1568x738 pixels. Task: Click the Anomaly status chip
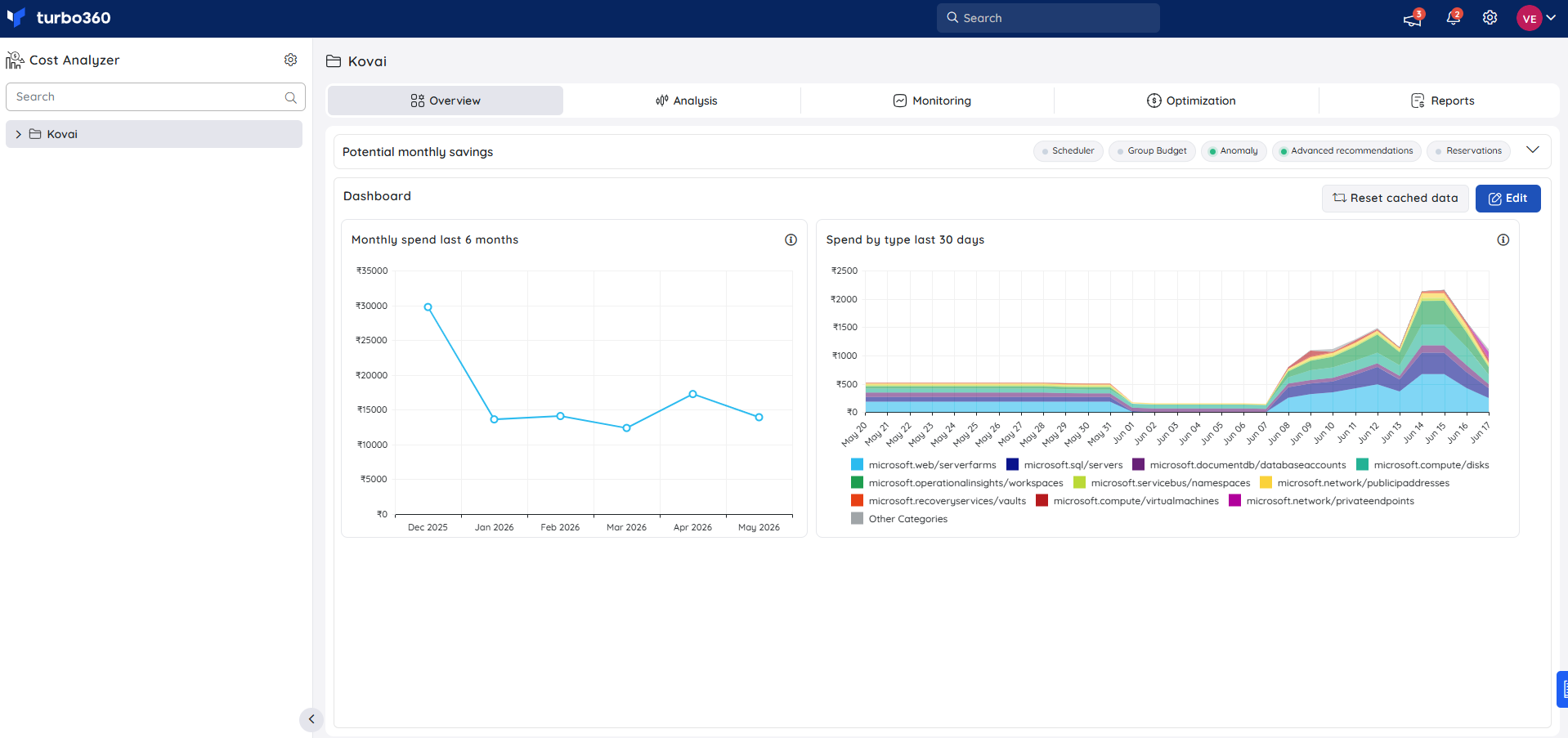click(x=1234, y=151)
